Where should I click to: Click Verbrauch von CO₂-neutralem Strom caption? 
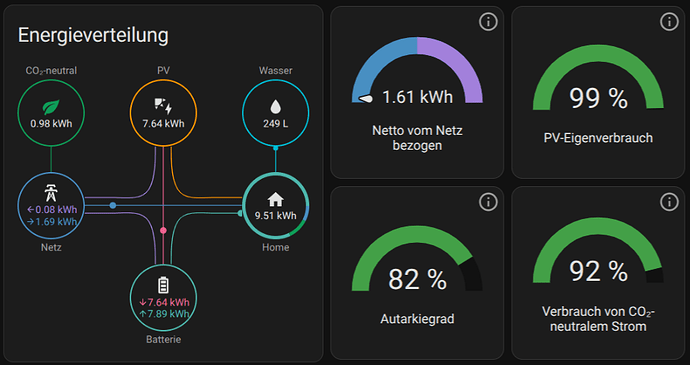[598, 319]
